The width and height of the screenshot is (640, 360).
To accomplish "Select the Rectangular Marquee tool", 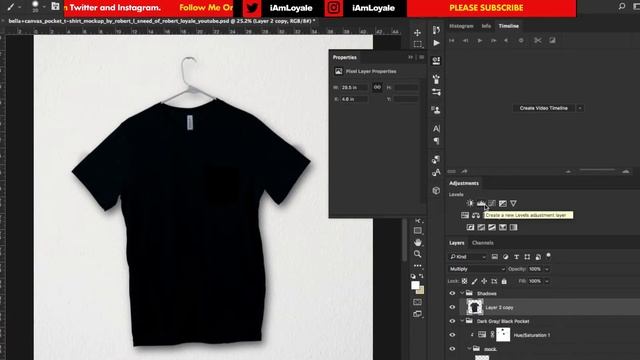I will [x=417, y=44].
